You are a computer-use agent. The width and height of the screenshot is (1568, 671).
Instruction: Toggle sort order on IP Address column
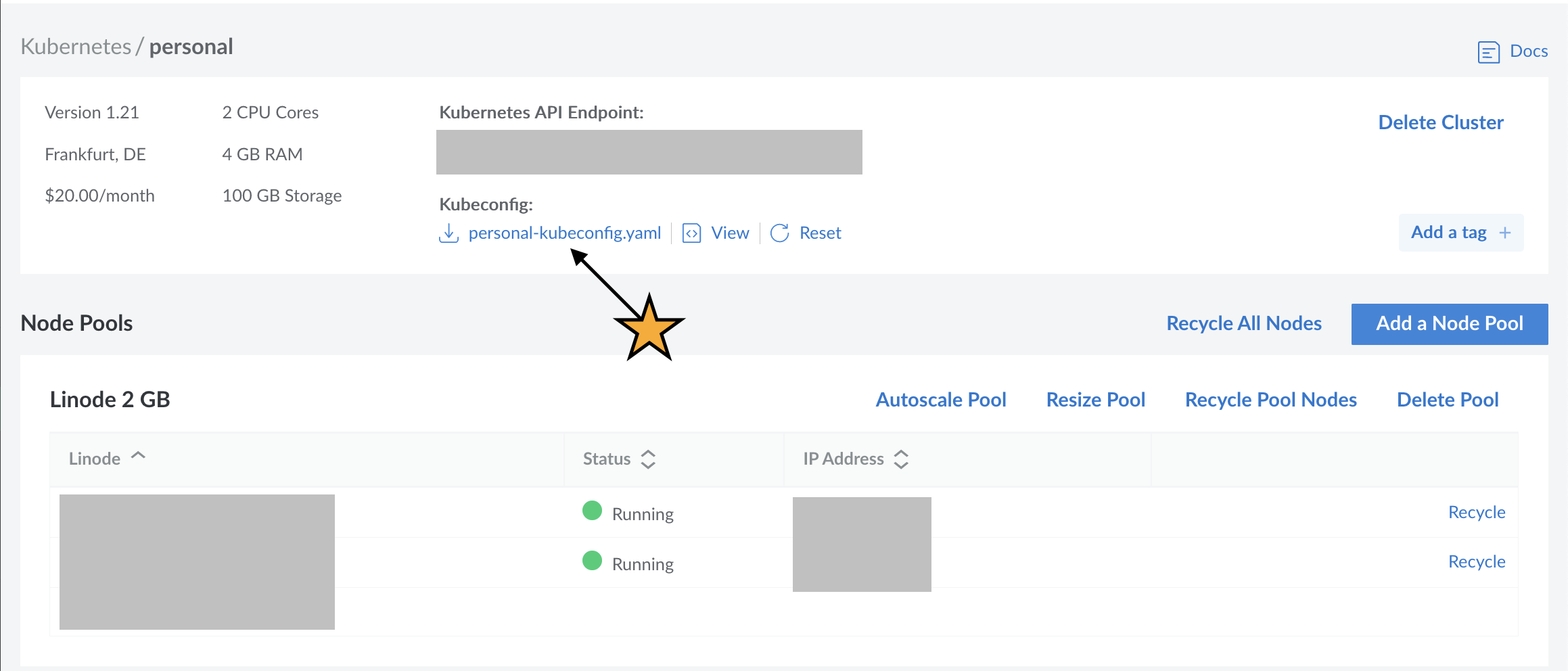[x=901, y=459]
